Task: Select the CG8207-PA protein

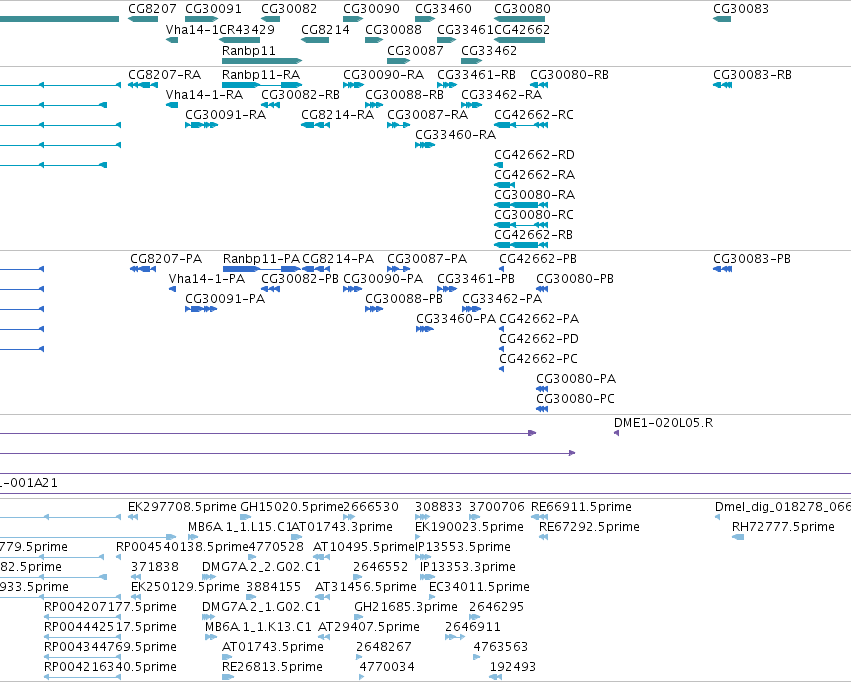Action: (x=143, y=269)
